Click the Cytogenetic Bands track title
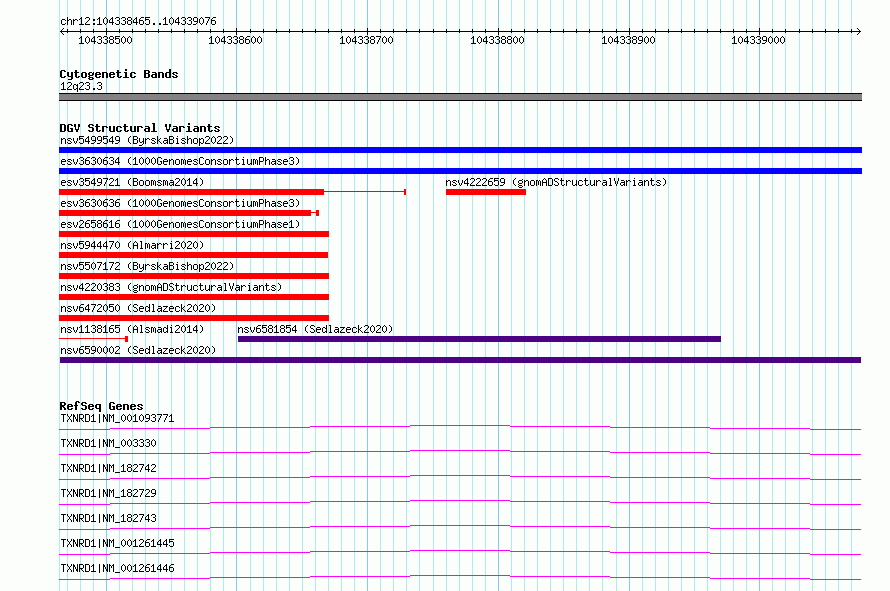 (x=119, y=74)
